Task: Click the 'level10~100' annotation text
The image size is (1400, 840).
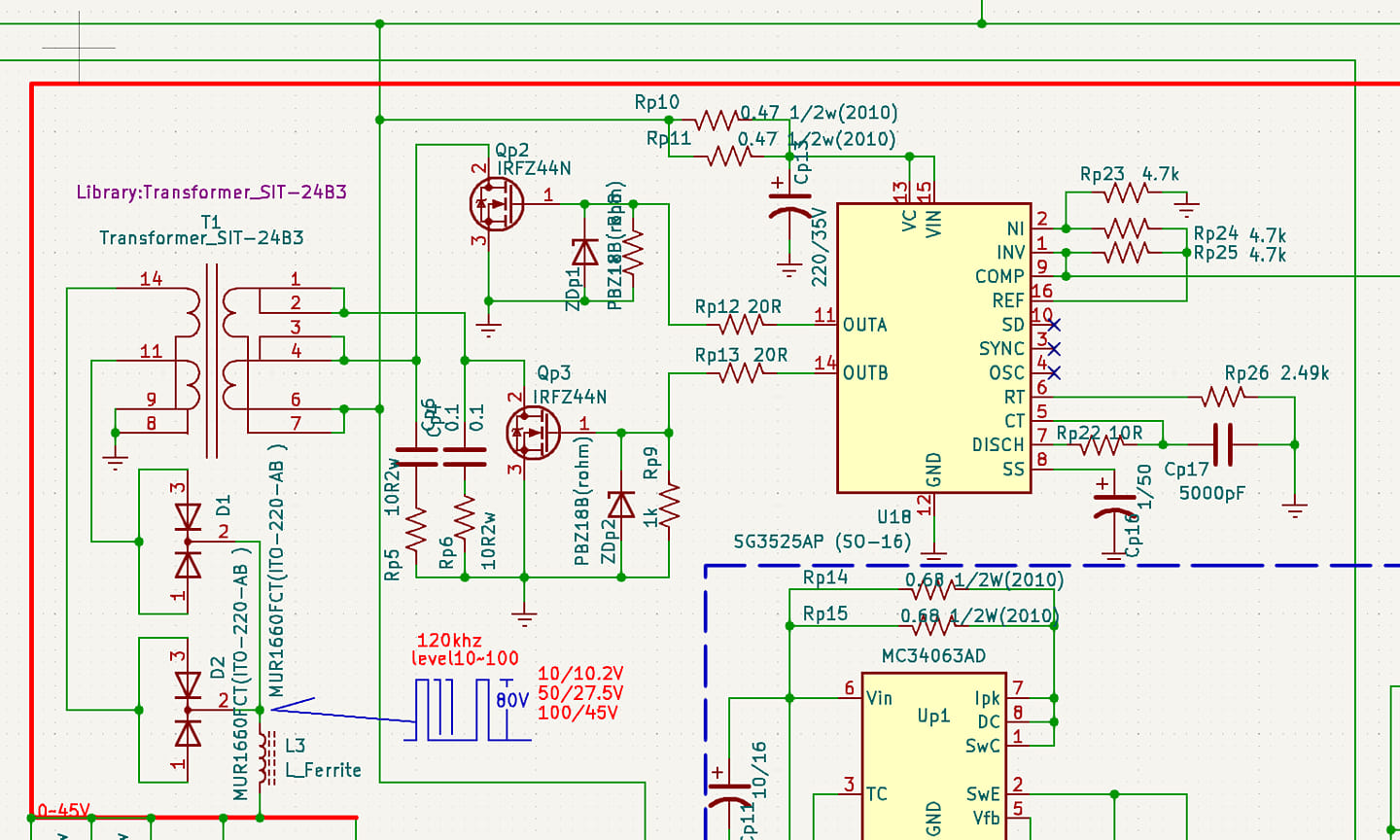Action: (465, 658)
